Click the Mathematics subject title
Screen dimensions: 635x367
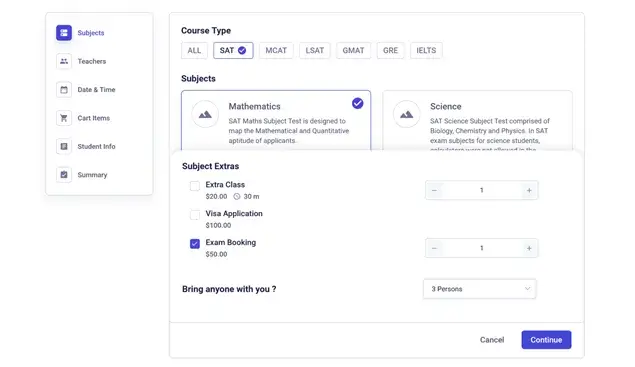(254, 107)
